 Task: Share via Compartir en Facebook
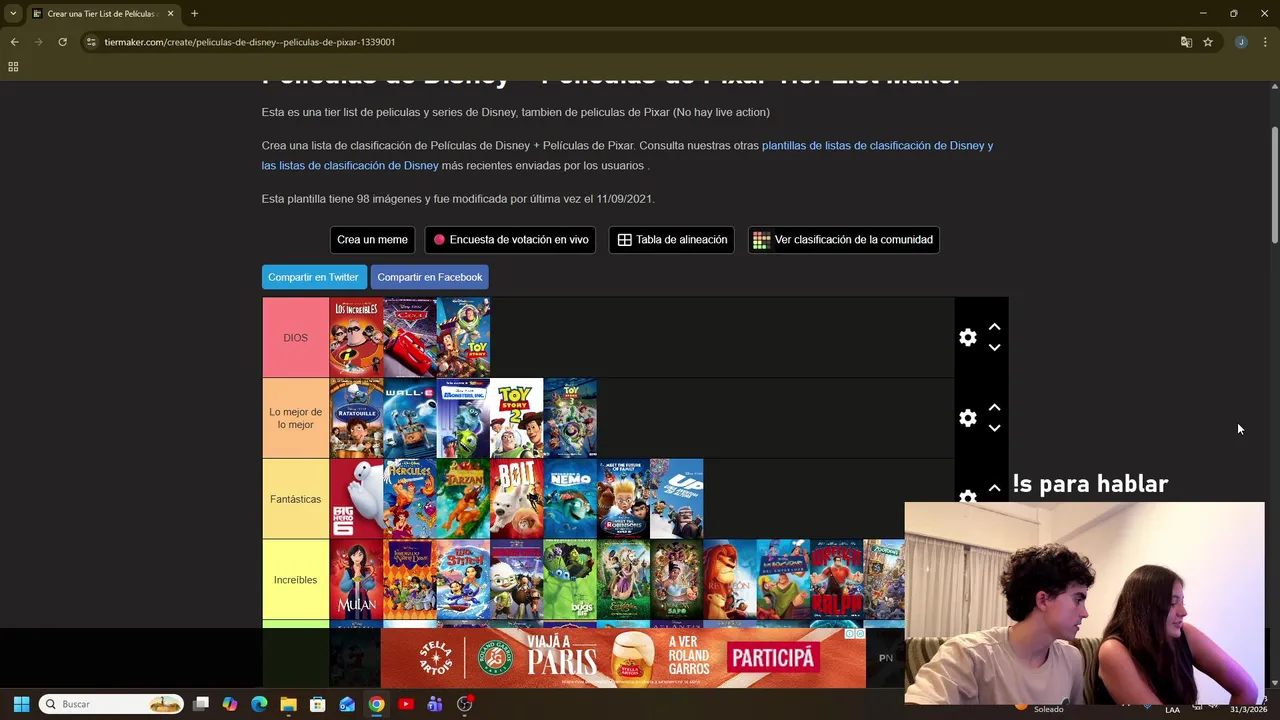pyautogui.click(x=430, y=277)
